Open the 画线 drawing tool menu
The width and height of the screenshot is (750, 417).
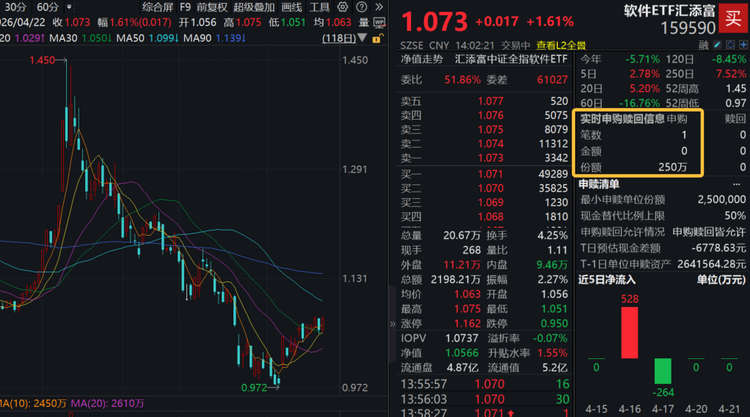pyautogui.click(x=291, y=6)
